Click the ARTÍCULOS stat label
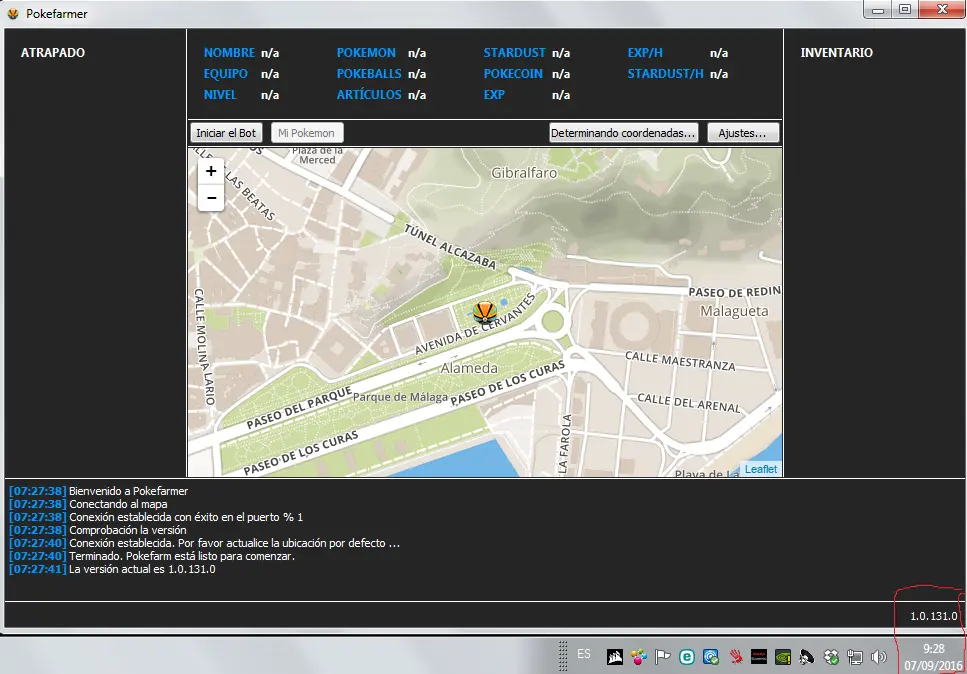 (369, 95)
